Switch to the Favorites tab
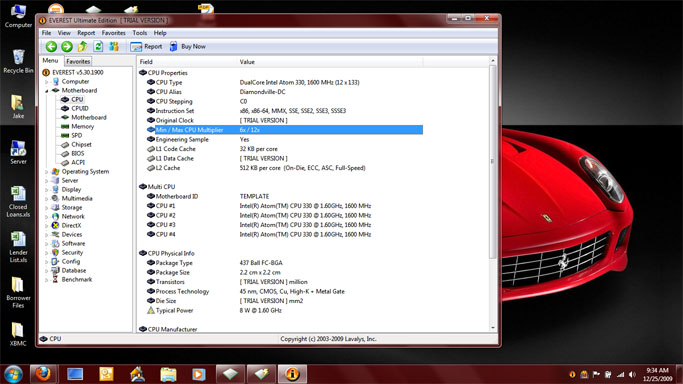The width and height of the screenshot is (683, 384). [78, 61]
